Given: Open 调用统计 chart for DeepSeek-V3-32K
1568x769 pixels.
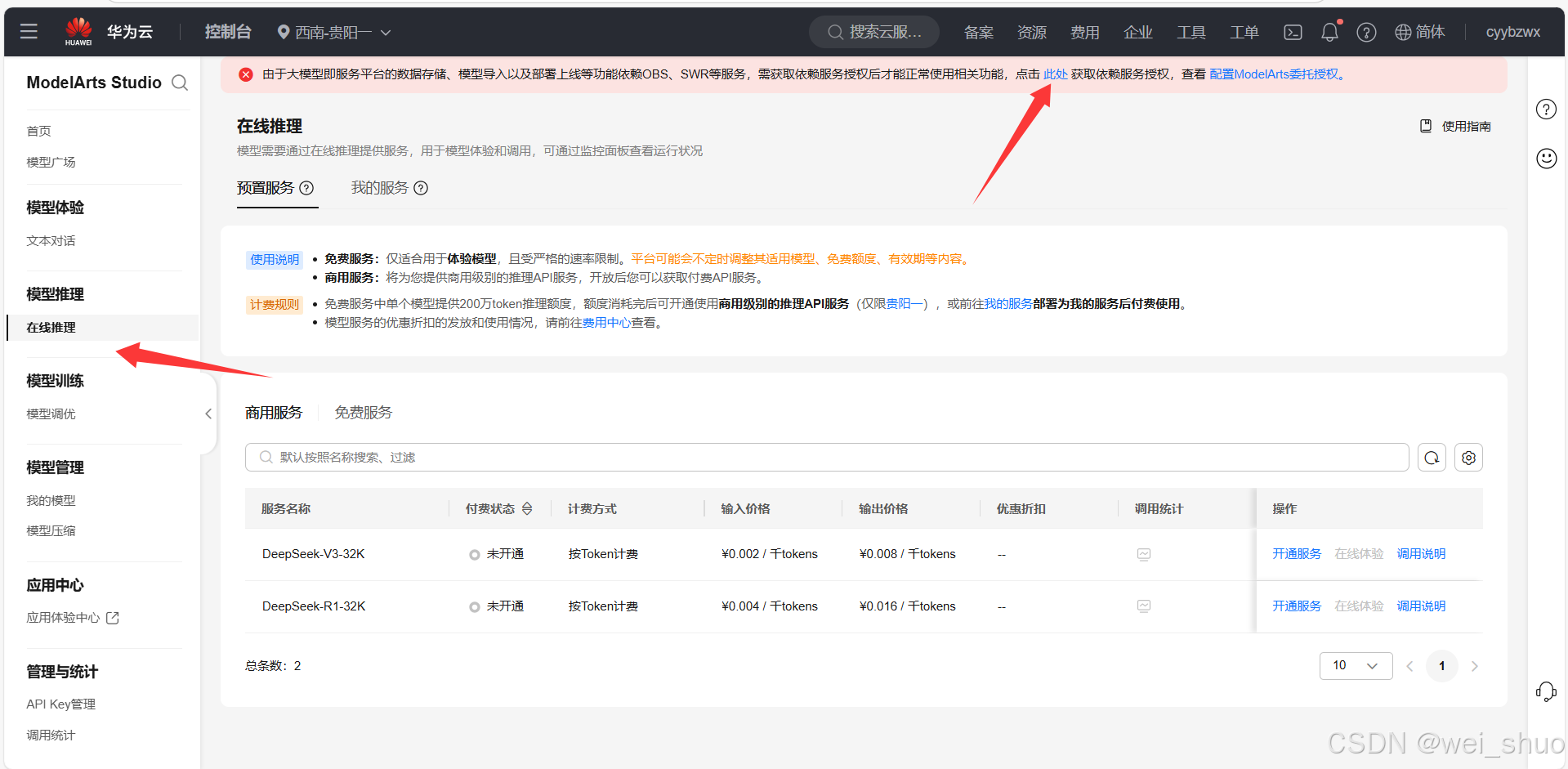Looking at the screenshot, I should [x=1144, y=554].
